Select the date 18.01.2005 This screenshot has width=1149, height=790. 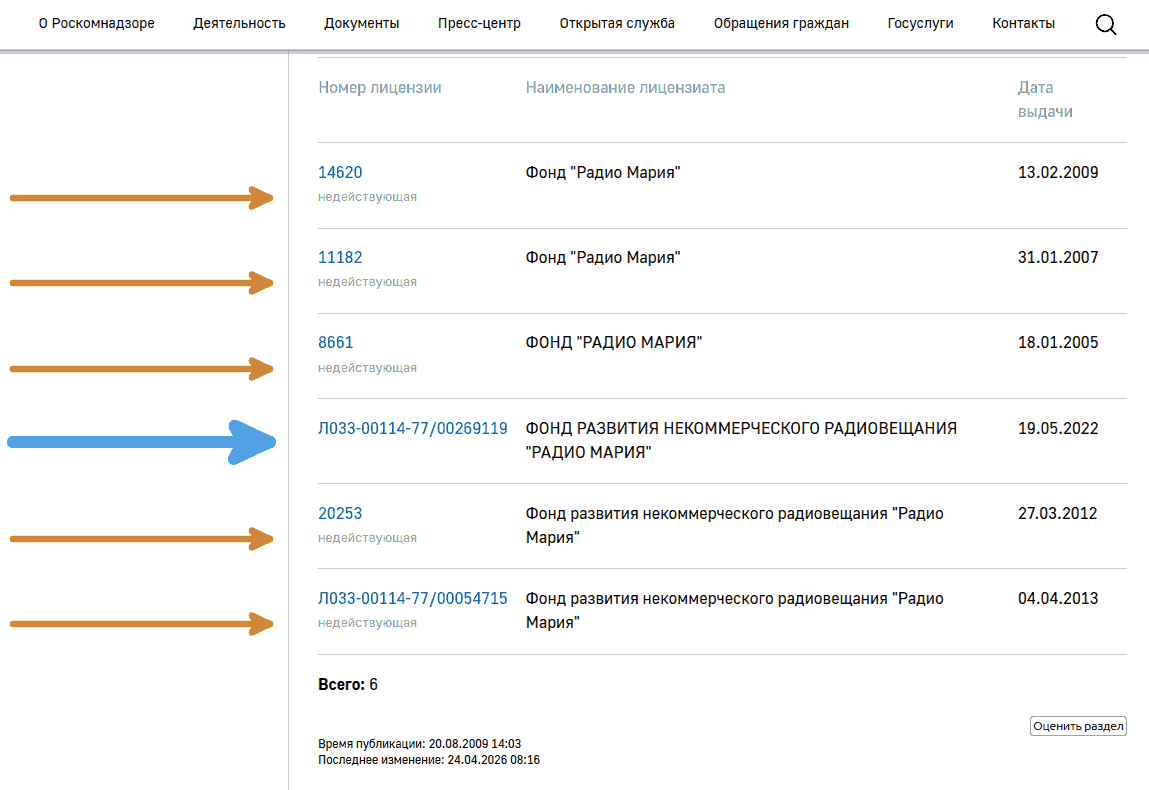(1058, 342)
